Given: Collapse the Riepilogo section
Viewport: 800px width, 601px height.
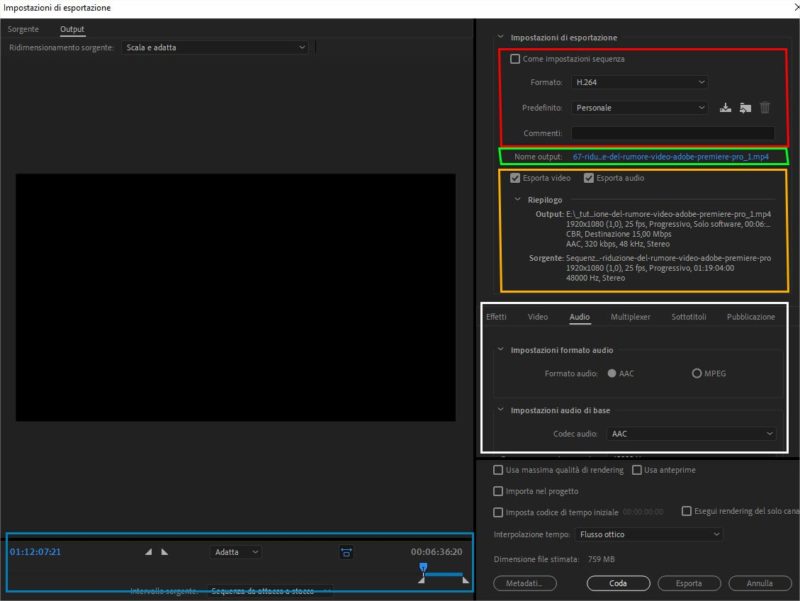Looking at the screenshot, I should 516,200.
